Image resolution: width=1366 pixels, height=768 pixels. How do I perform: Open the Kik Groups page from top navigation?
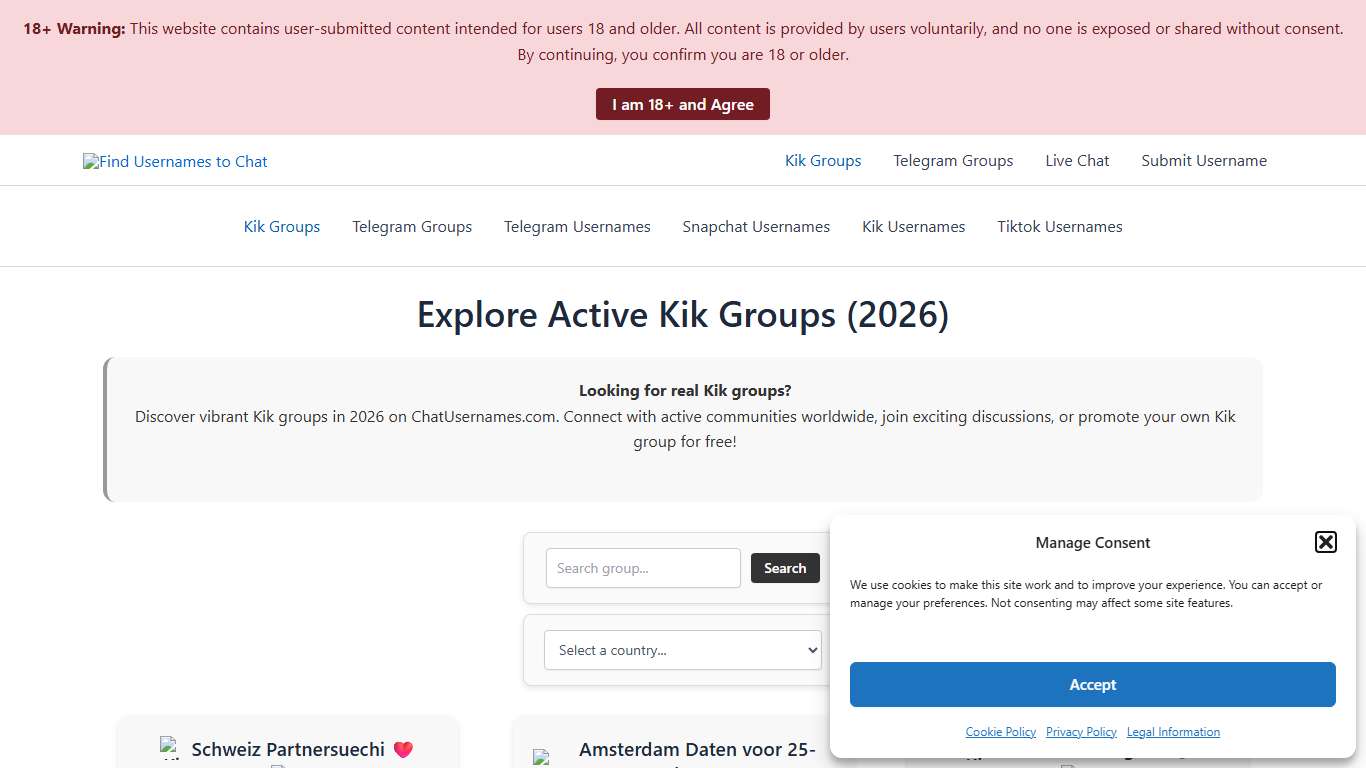[x=822, y=160]
